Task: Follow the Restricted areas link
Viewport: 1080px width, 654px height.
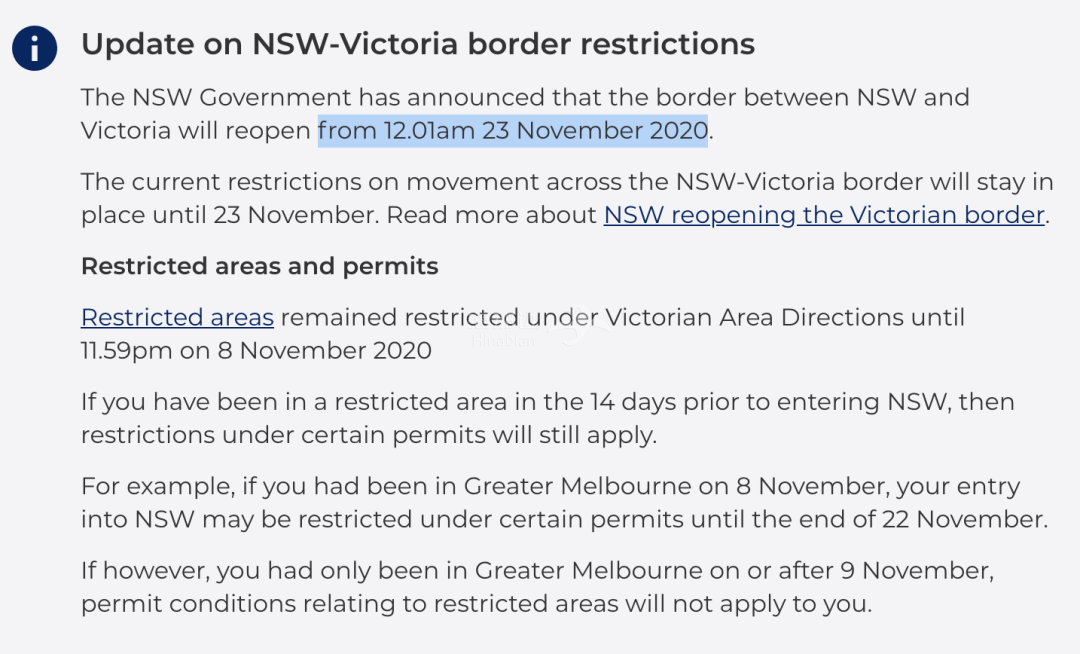Action: 177,318
